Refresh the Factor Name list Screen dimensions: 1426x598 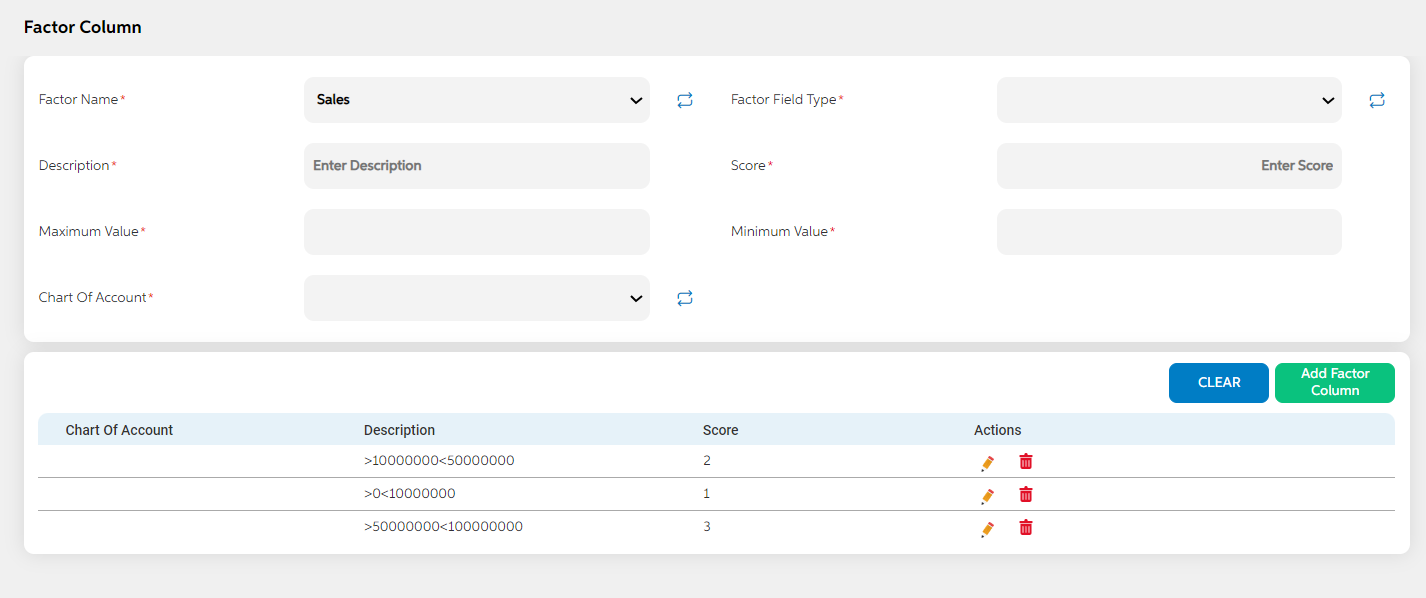click(x=685, y=100)
